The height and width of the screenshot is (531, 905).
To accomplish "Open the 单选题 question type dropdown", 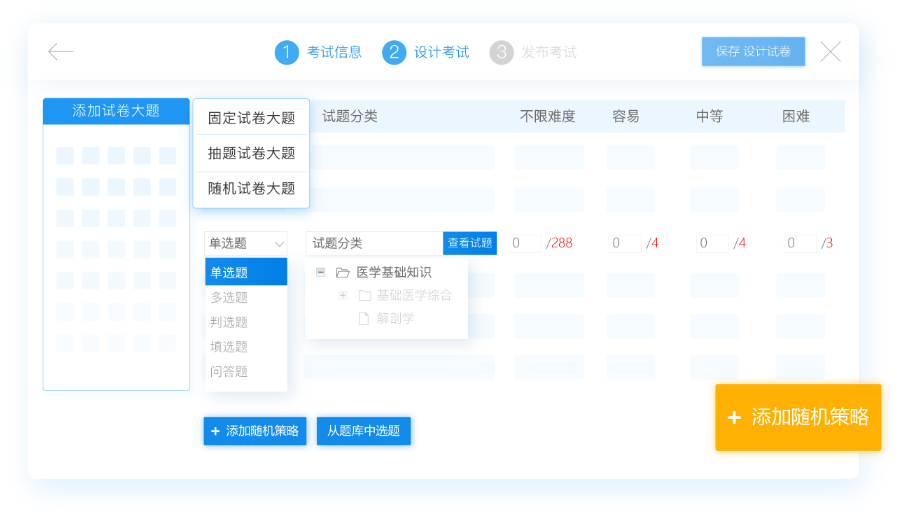I will pyautogui.click(x=246, y=243).
